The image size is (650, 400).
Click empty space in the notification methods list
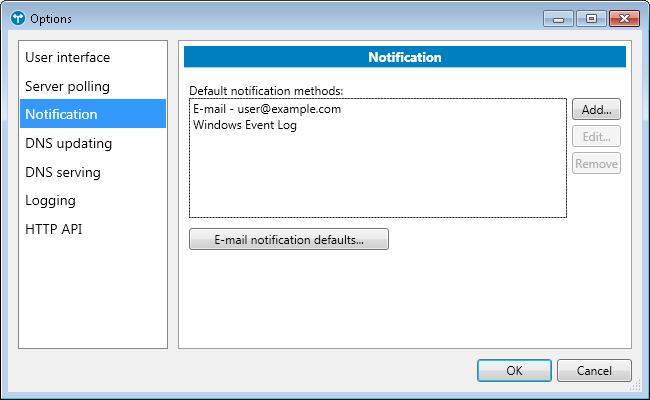[377, 180]
